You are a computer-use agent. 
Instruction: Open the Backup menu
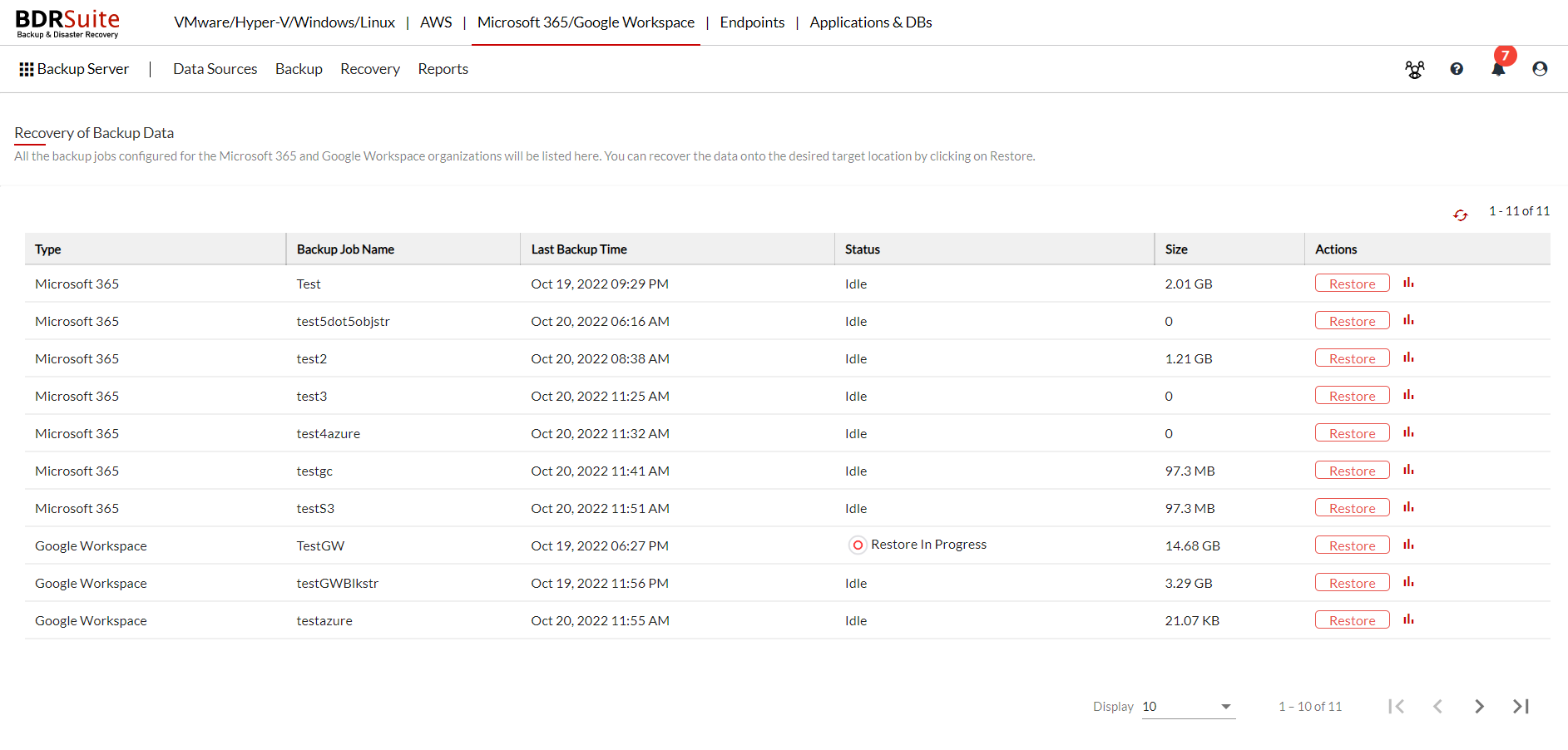299,69
